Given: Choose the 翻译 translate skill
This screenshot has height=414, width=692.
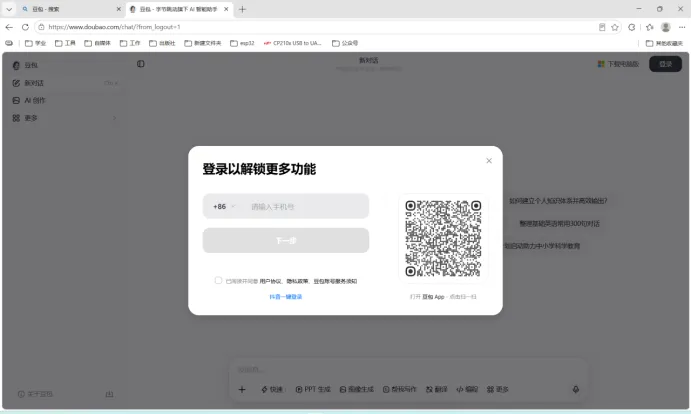Looking at the screenshot, I should coord(436,389).
